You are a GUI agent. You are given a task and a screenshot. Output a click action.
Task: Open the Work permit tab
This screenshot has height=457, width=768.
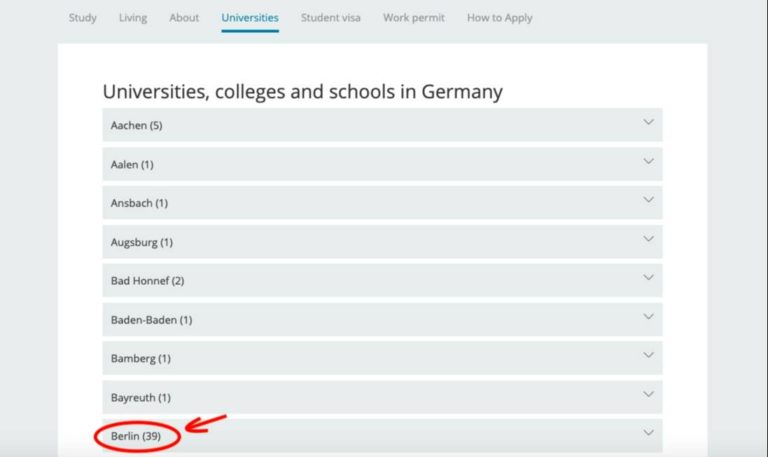pyautogui.click(x=414, y=18)
